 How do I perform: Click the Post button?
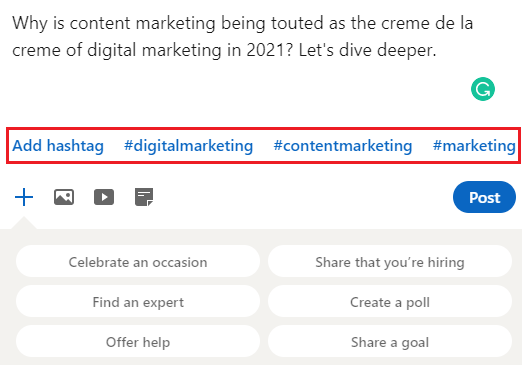(484, 197)
